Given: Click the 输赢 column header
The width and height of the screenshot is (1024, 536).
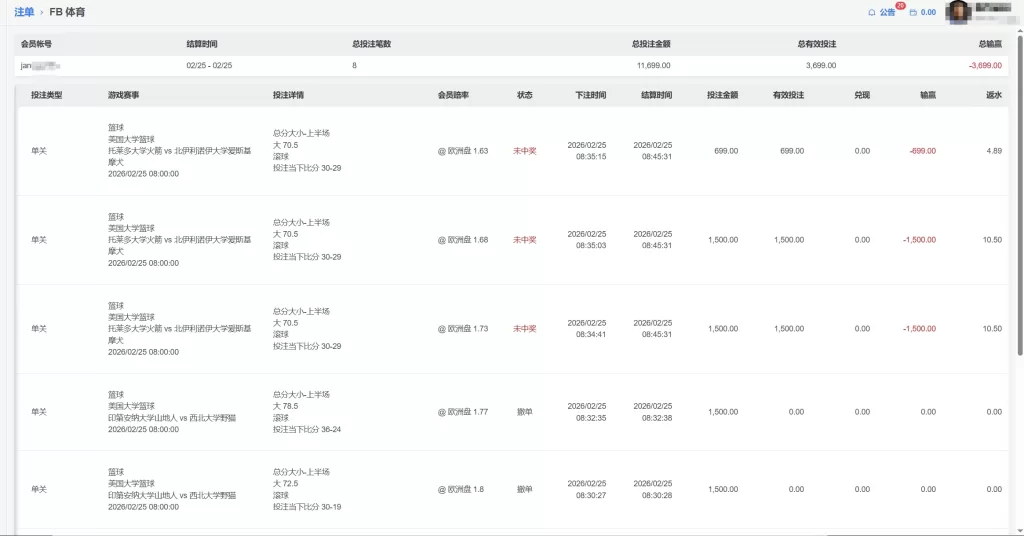Looking at the screenshot, I should point(928,95).
